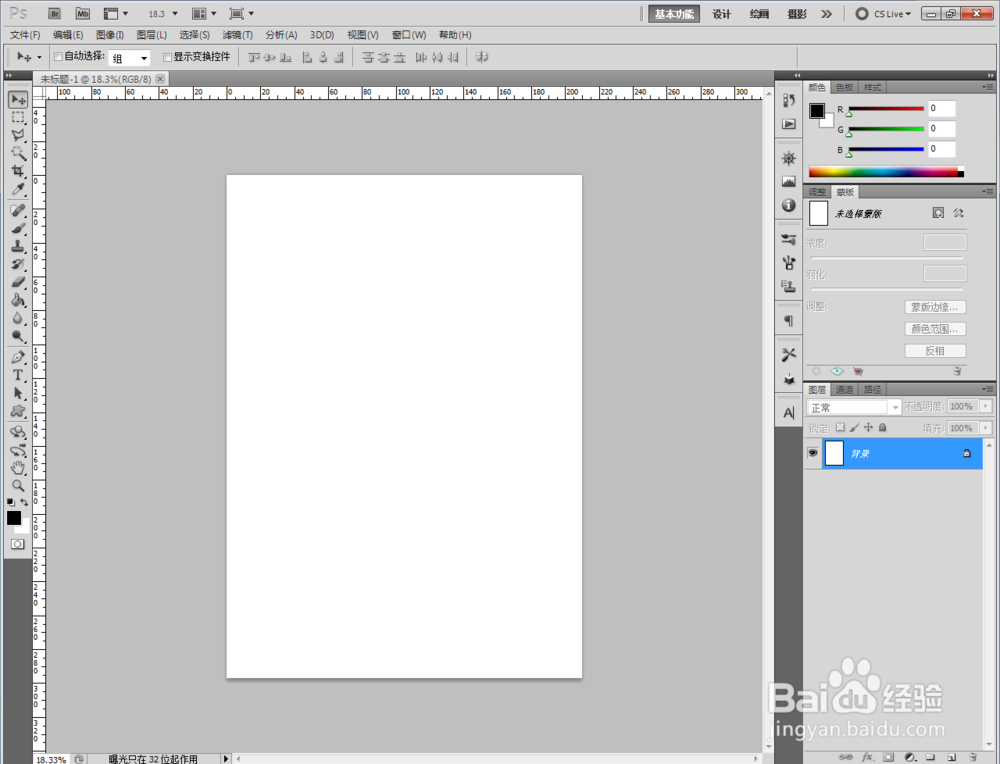
Task: Open the 滤镜(T) menu
Action: pyautogui.click(x=237, y=34)
